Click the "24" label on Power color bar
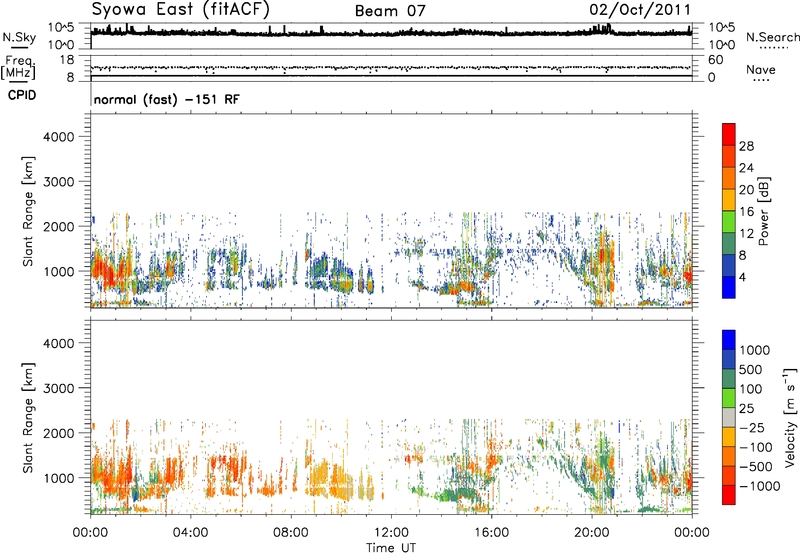This screenshot has width=800, height=554. coord(746,168)
